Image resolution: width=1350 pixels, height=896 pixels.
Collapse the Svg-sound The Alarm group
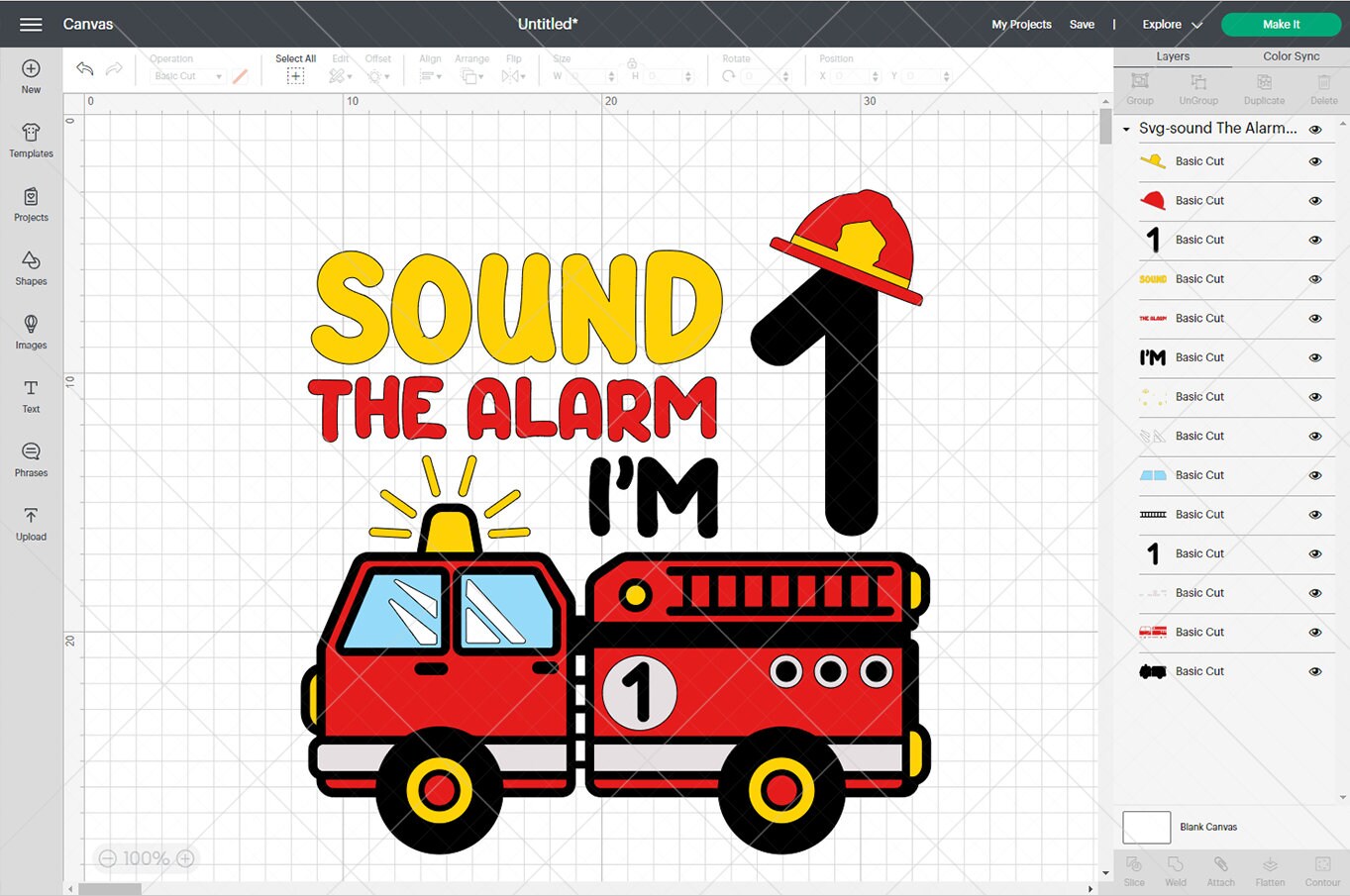[1126, 129]
